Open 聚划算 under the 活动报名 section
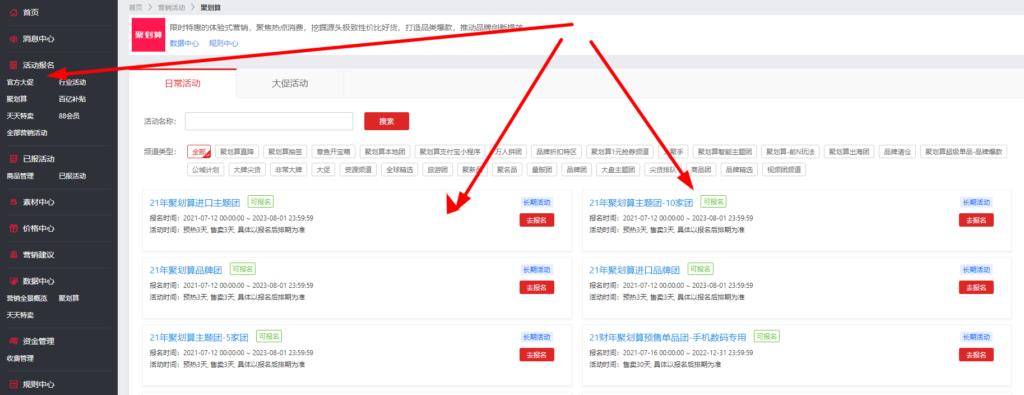1024x395 pixels. pos(16,99)
